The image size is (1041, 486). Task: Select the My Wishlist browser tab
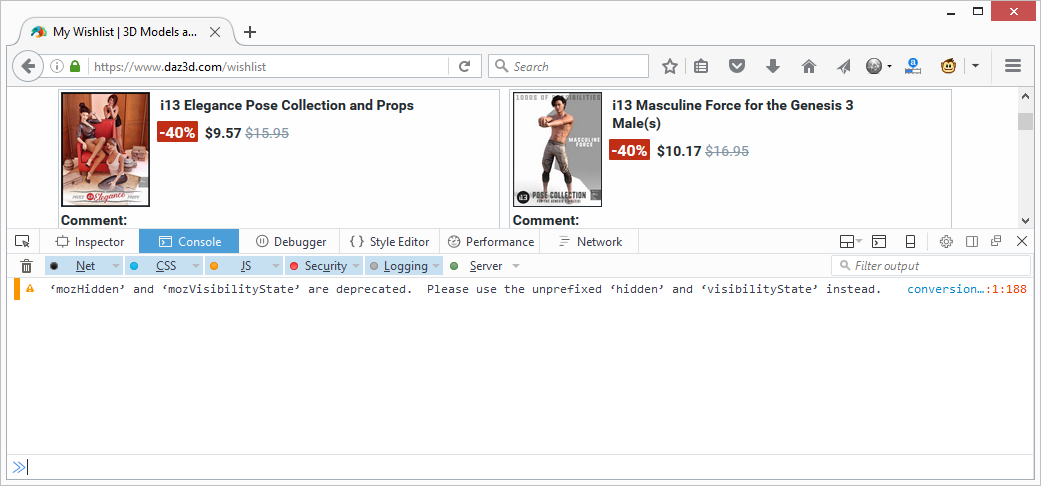point(126,32)
